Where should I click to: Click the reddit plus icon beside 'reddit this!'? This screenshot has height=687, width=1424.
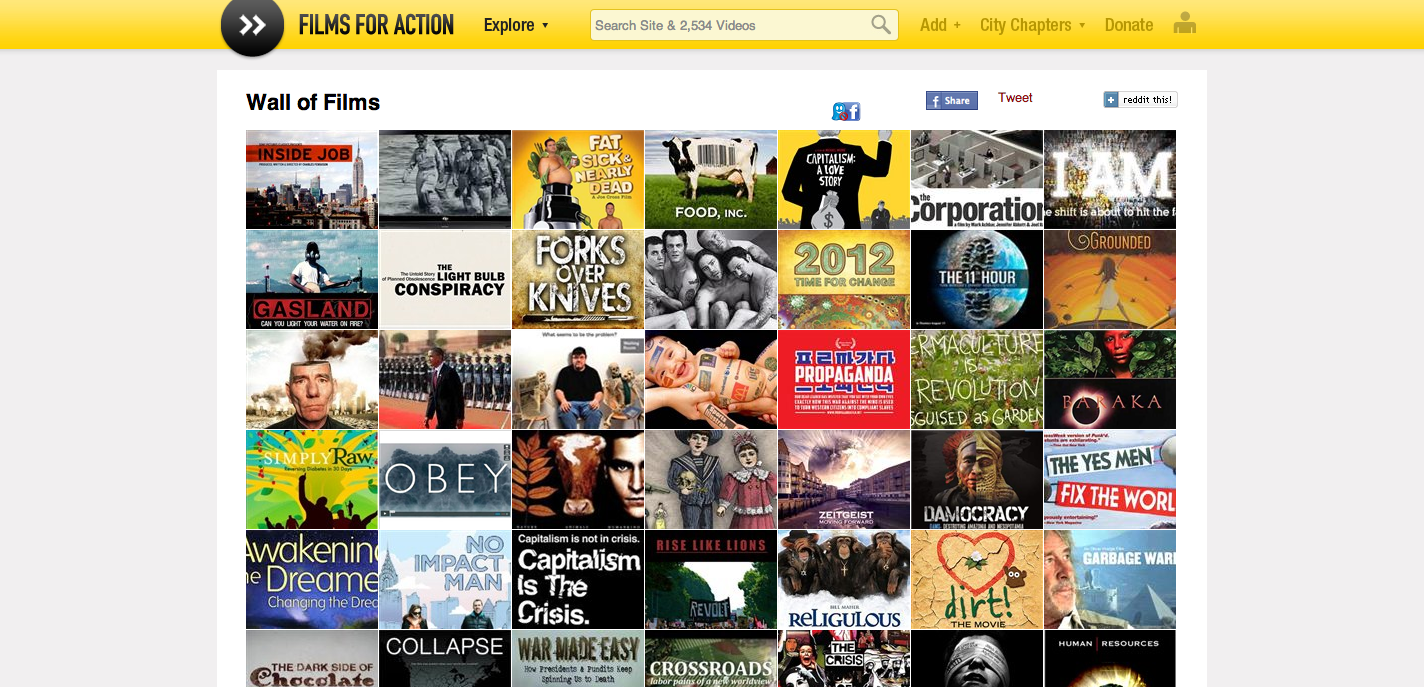pos(1110,99)
